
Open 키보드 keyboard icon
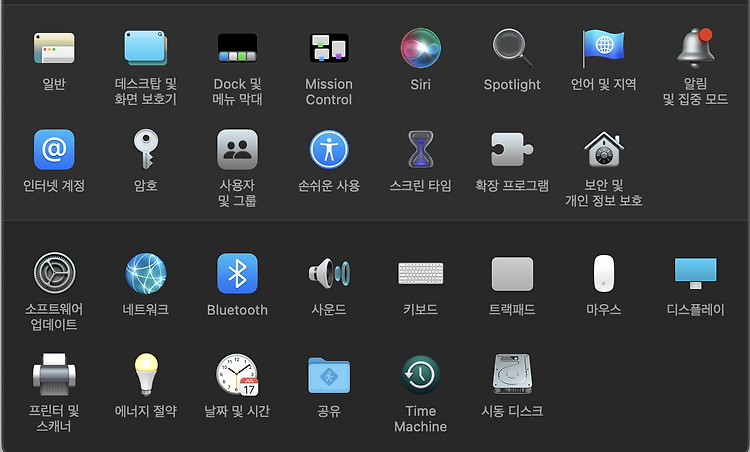pos(420,273)
